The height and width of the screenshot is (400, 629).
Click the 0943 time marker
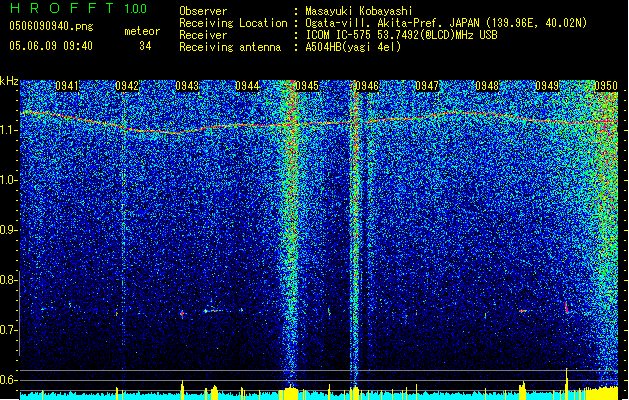coord(187,86)
